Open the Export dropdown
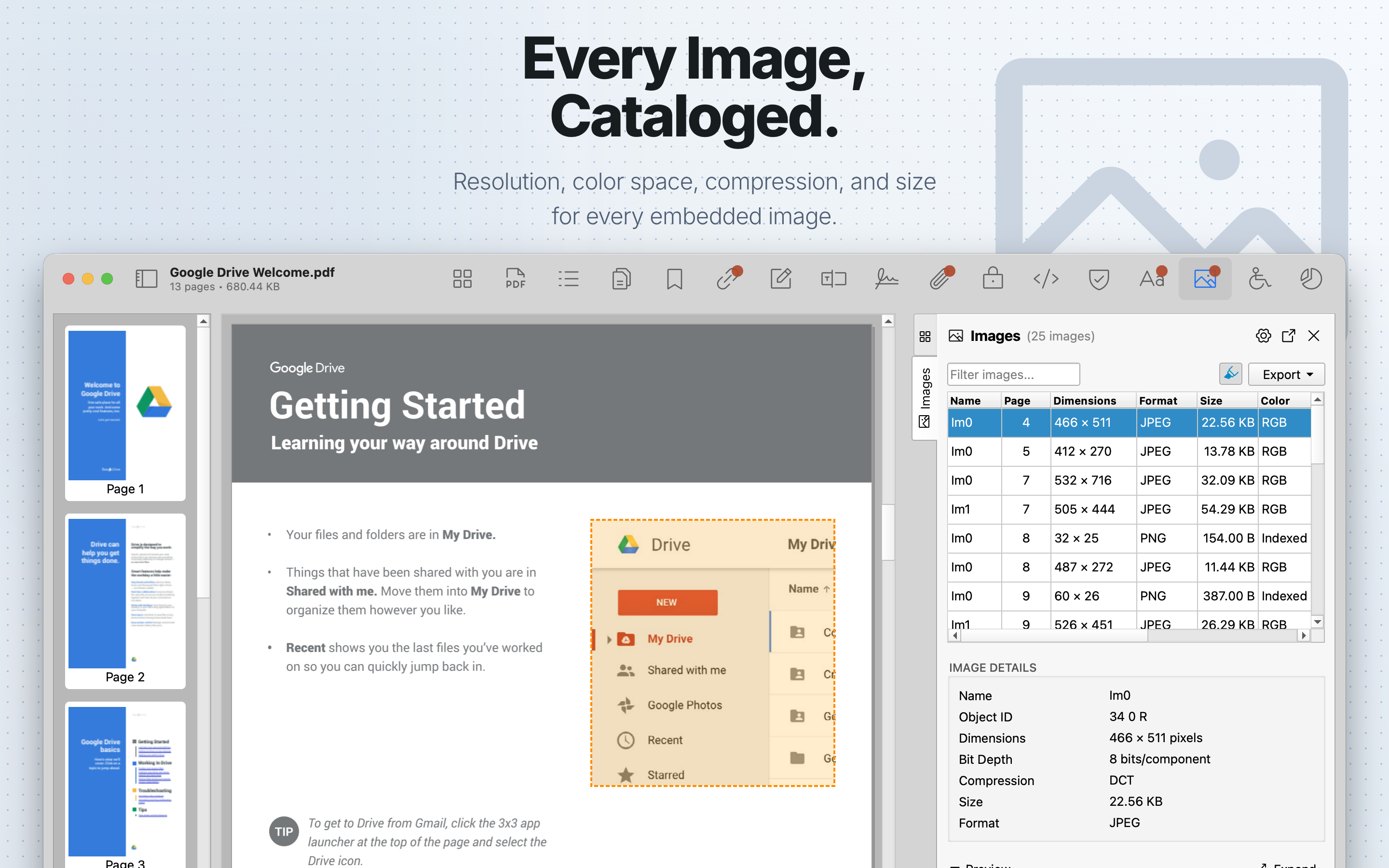1389x868 pixels. tap(1286, 374)
